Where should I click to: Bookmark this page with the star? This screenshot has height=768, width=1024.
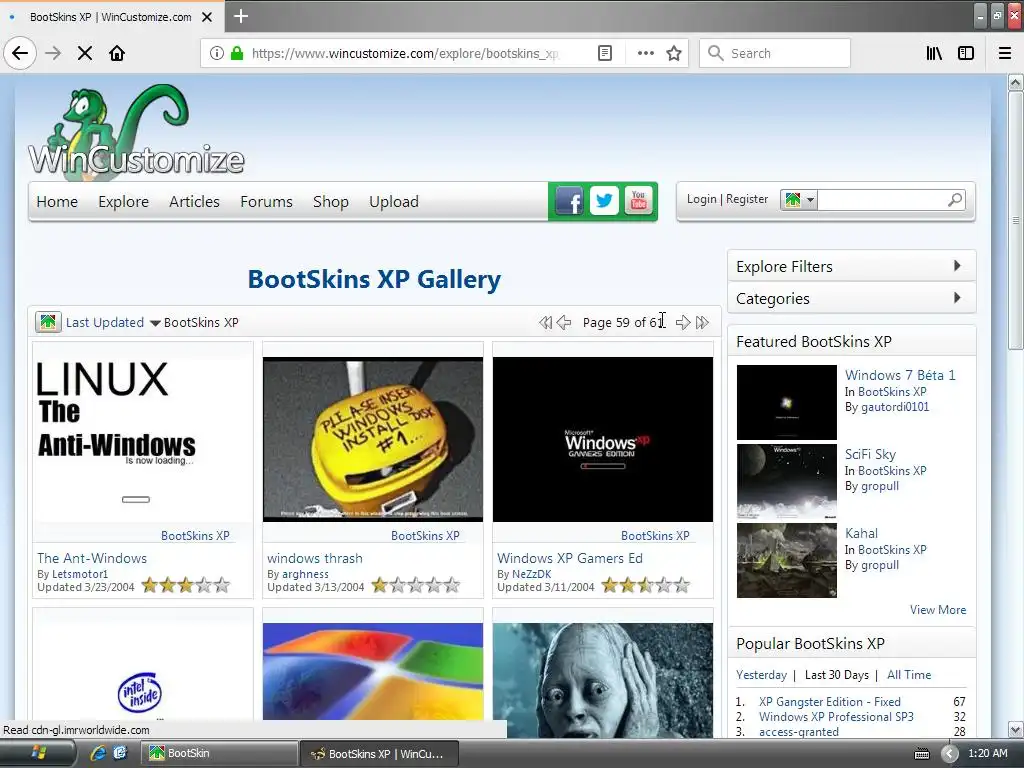[674, 53]
